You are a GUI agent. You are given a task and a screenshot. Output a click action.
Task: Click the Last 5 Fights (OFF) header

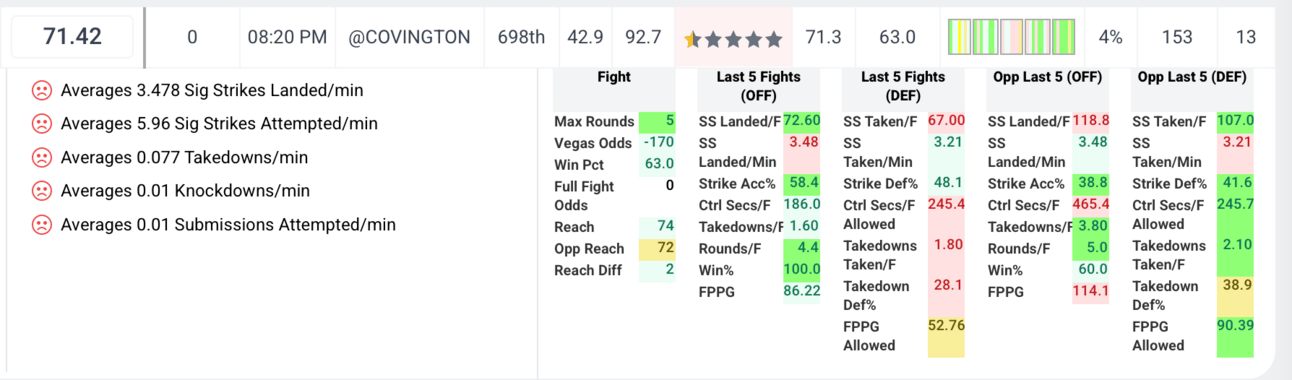758,86
